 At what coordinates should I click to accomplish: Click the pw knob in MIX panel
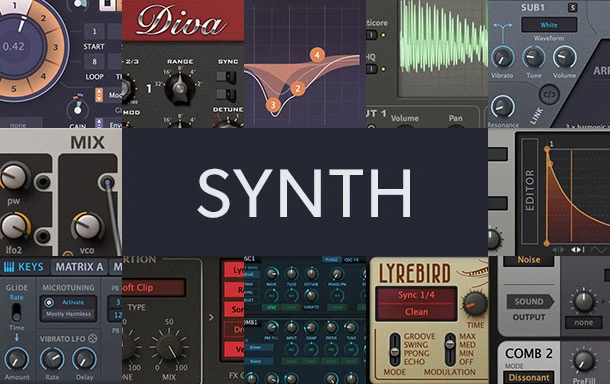coord(14,176)
